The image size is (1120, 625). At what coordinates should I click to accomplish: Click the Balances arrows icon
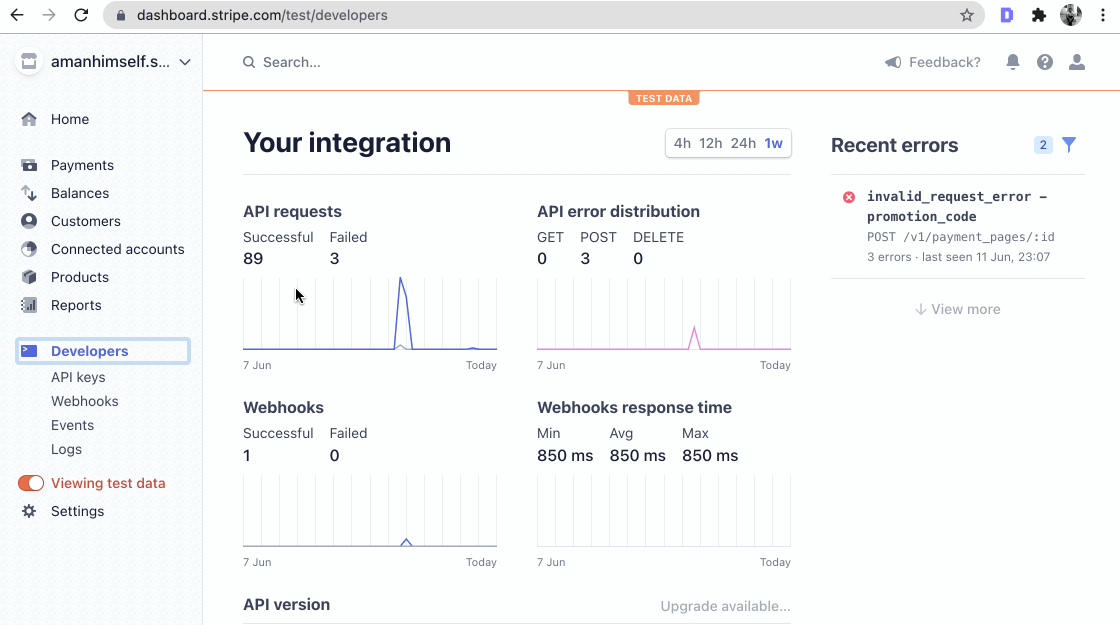[29, 193]
